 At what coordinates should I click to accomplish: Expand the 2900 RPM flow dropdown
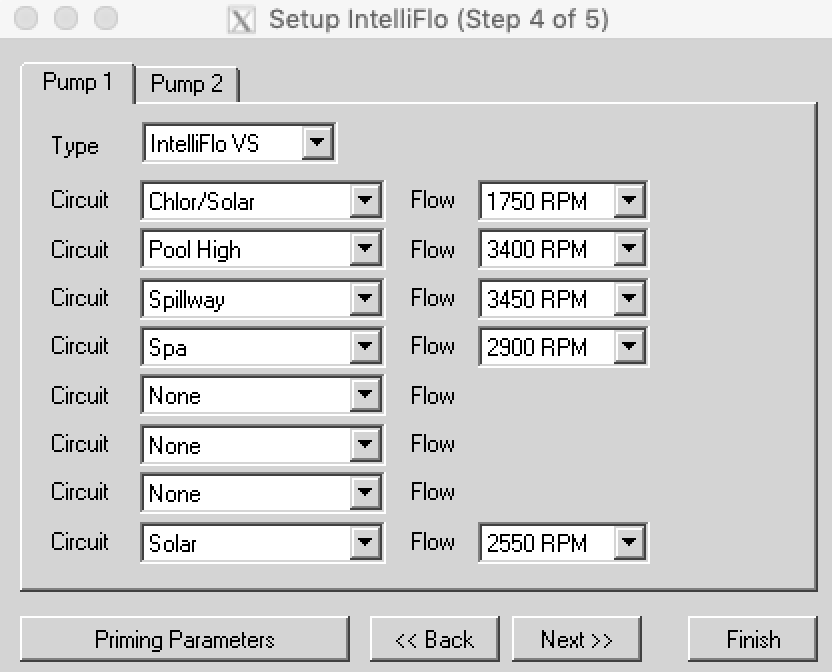click(x=629, y=347)
